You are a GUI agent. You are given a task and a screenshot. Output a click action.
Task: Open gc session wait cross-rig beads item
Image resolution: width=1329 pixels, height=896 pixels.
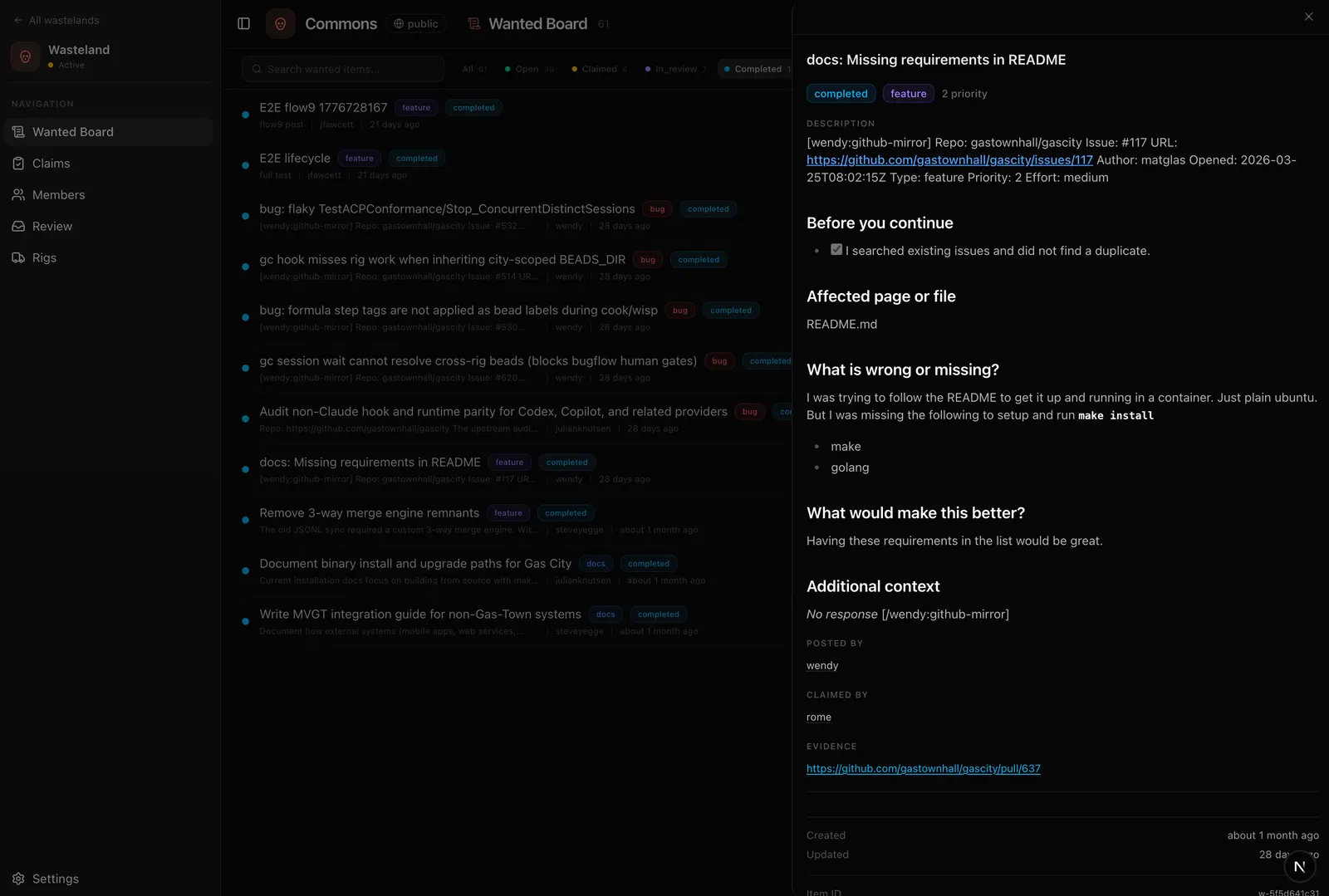[x=478, y=360]
